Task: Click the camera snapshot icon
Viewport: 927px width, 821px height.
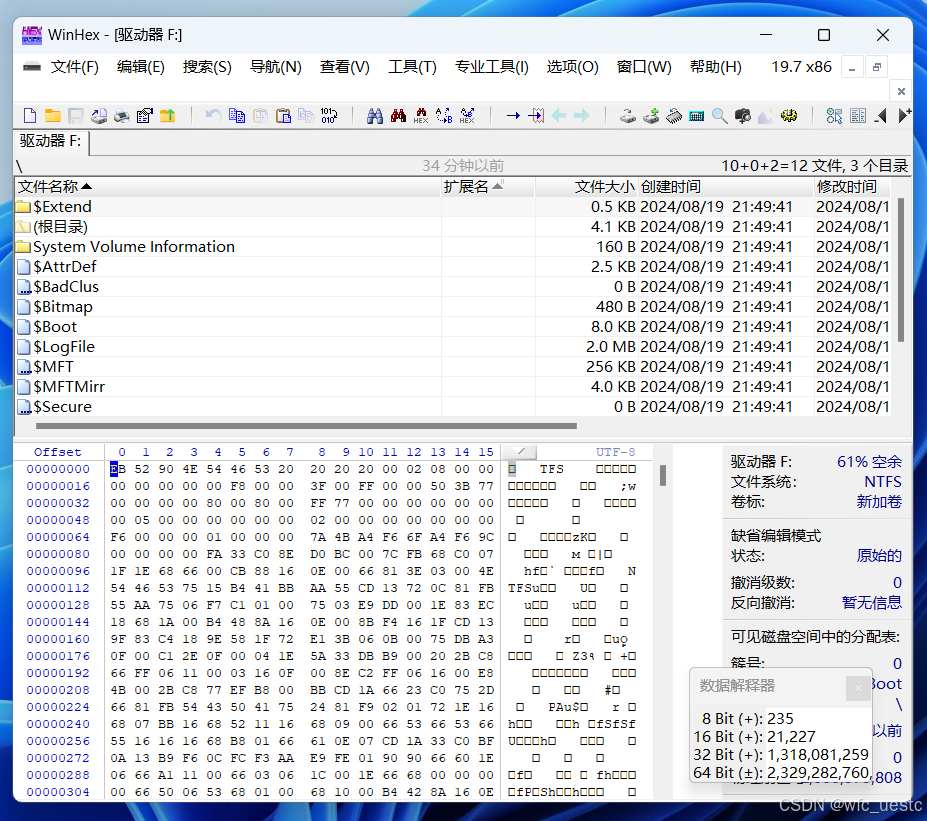Action: click(743, 116)
